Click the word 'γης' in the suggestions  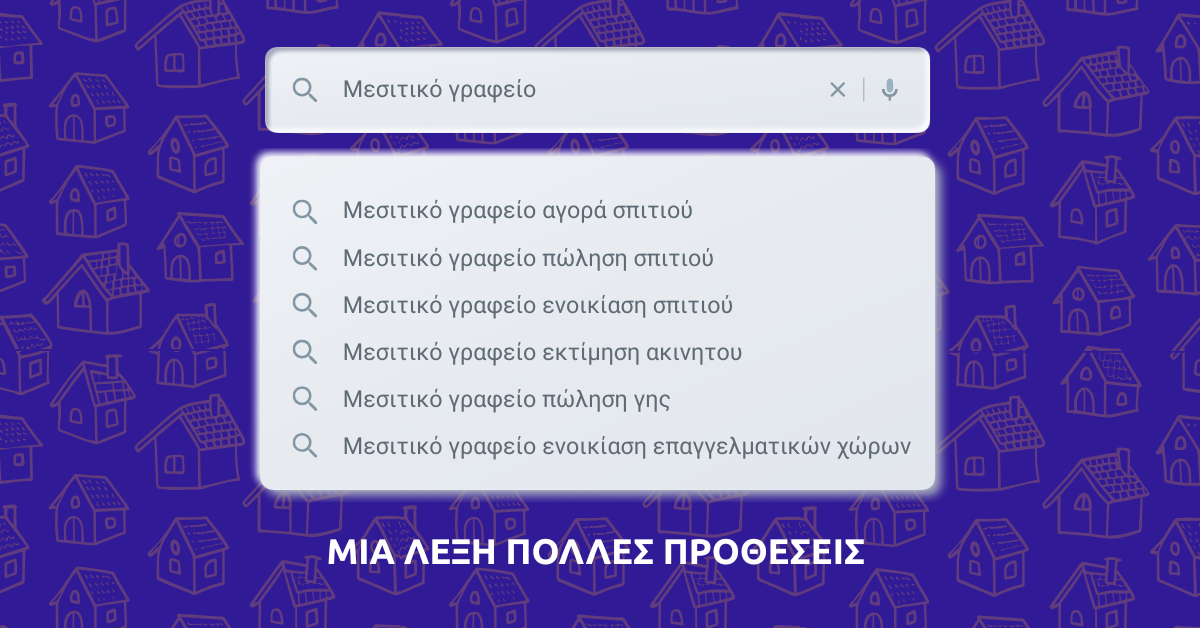(x=651, y=401)
